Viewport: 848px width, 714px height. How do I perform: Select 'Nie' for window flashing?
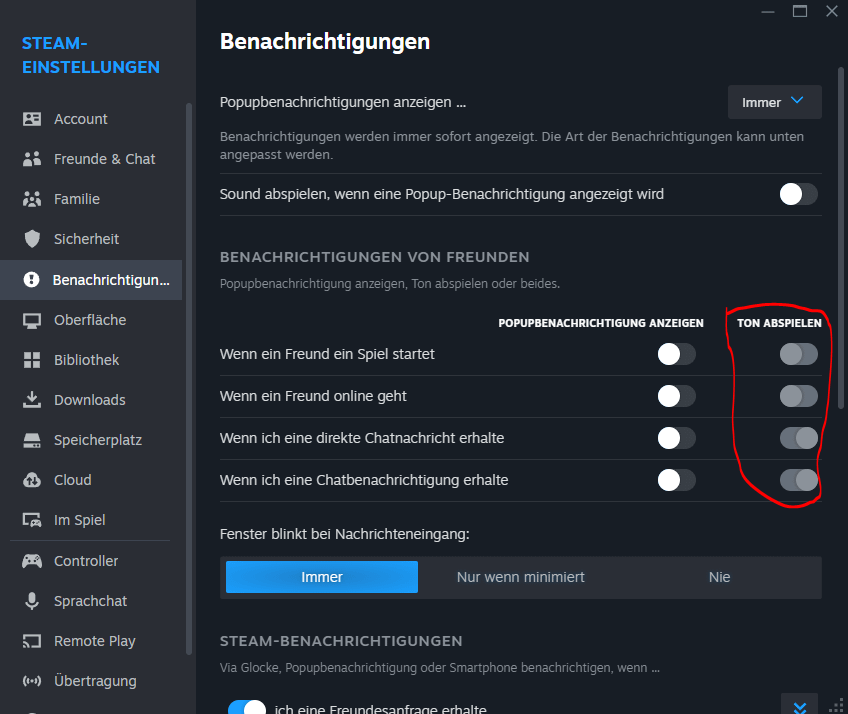719,577
